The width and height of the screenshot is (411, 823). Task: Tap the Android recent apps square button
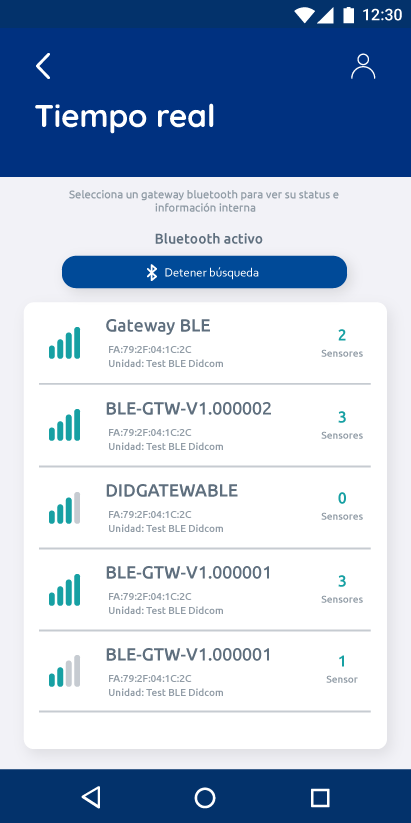[320, 797]
